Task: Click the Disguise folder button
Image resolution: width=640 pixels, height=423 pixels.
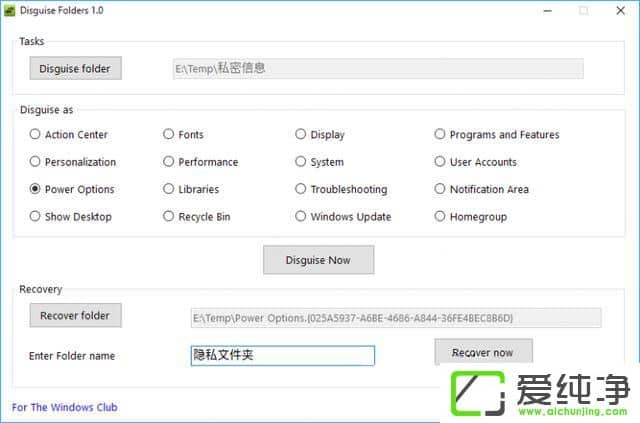Action: point(76,68)
